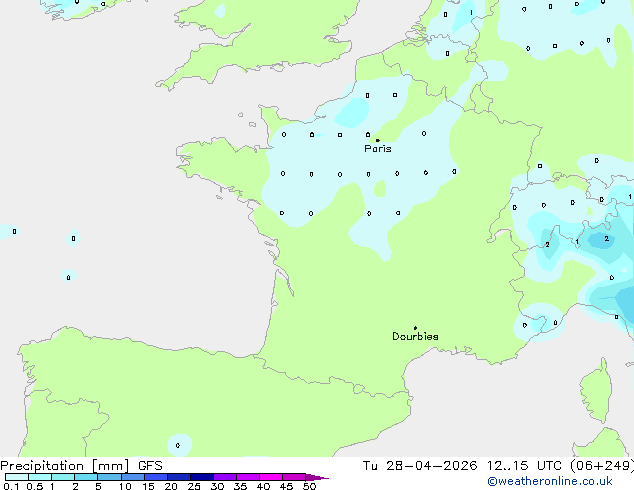This screenshot has height=490, width=634.
Task: Click the '0.5' legend scale value
Action: 34,486
